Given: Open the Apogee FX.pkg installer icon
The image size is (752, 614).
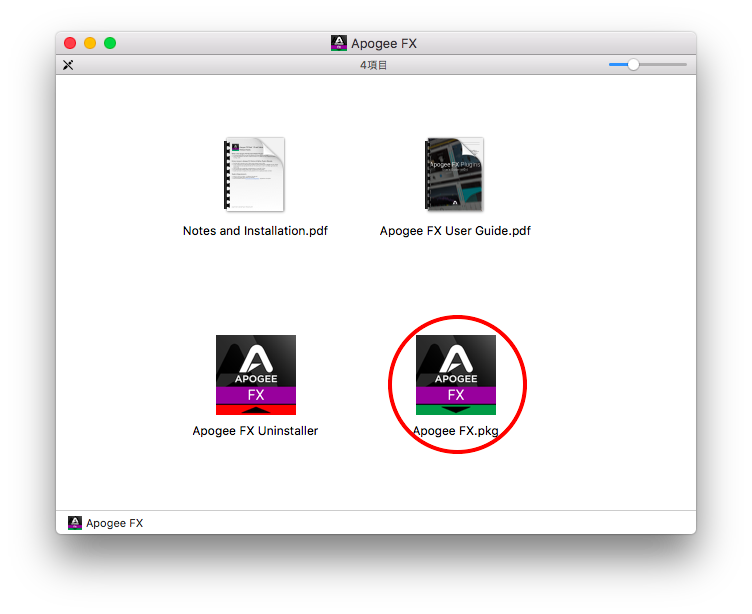Looking at the screenshot, I should pos(456,375).
